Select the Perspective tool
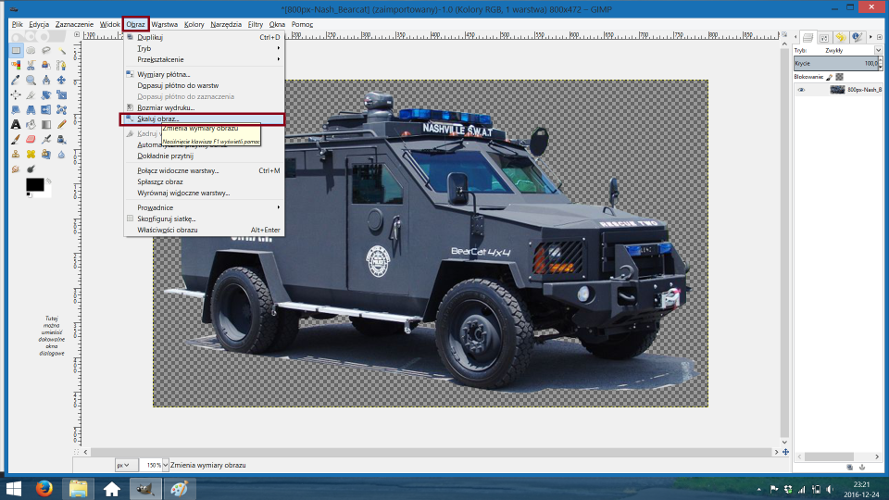 [x=31, y=110]
